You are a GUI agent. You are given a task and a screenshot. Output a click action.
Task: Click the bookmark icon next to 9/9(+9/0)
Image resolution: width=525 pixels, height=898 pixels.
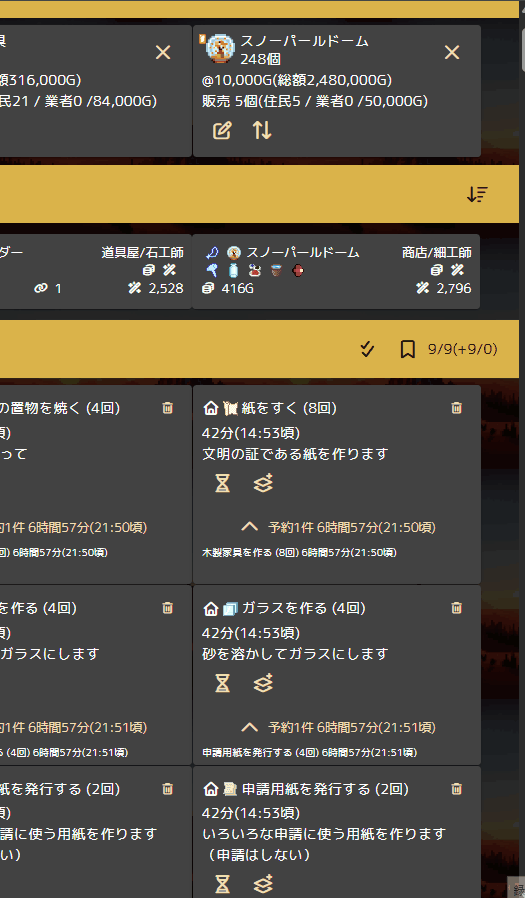[407, 349]
